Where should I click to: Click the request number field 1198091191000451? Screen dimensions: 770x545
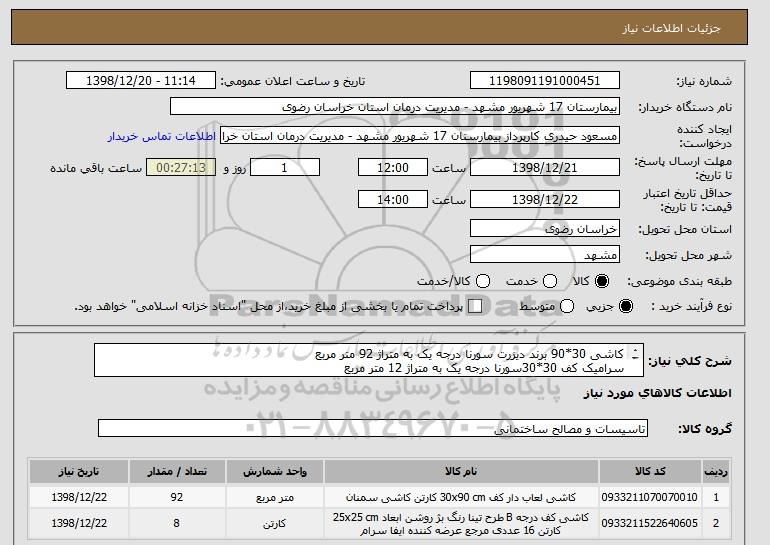coord(545,81)
